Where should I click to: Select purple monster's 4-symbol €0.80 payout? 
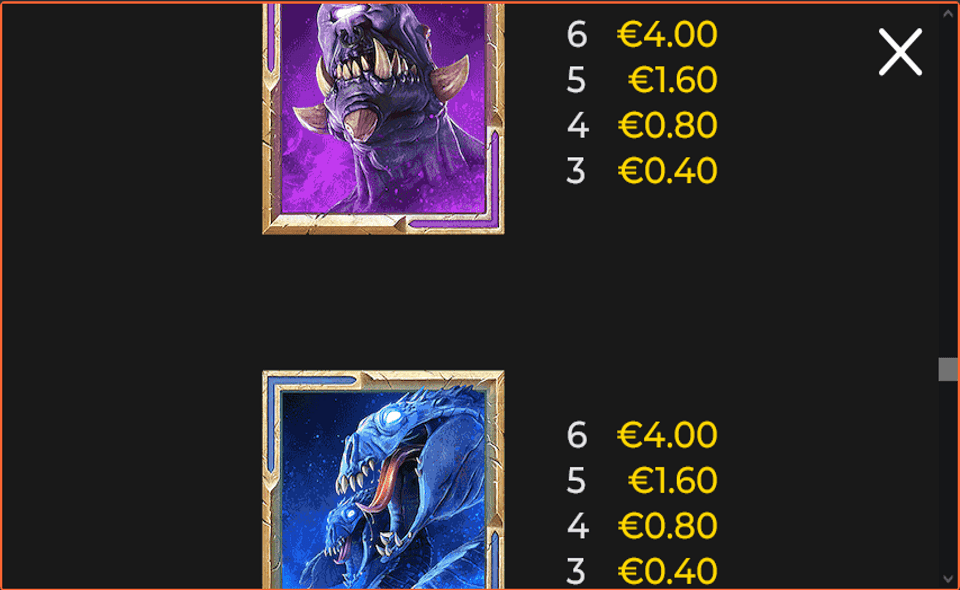667,125
